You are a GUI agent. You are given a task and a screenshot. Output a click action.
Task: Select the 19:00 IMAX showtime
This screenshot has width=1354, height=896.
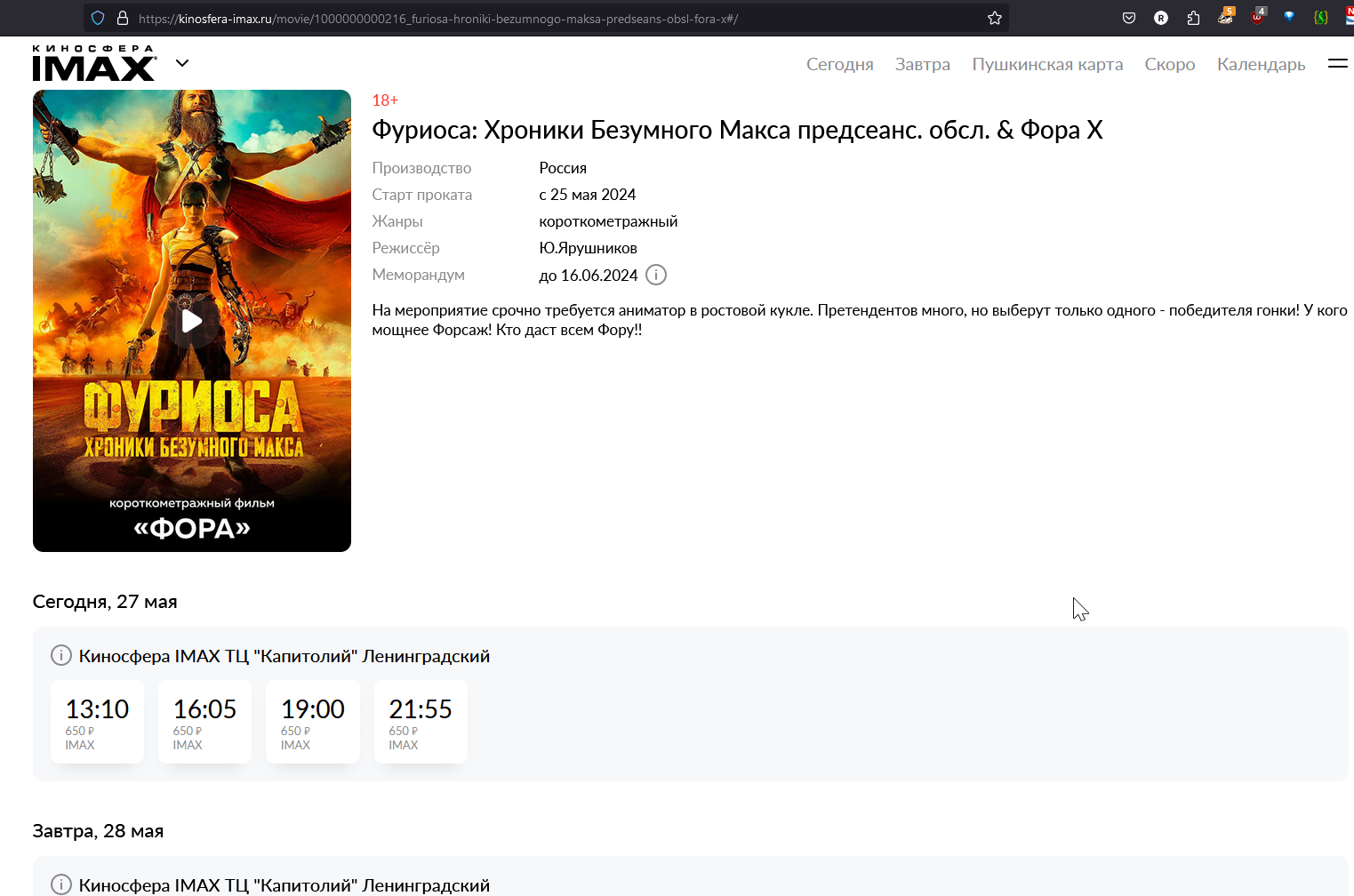coord(313,722)
